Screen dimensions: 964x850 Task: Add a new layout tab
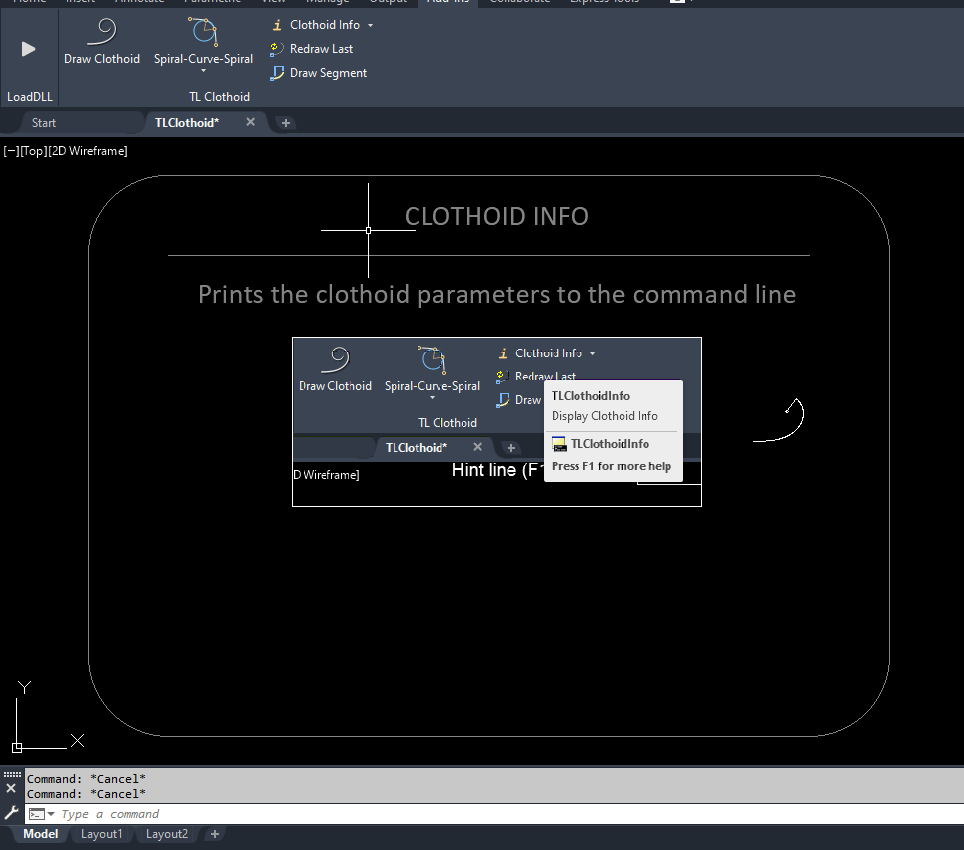[214, 834]
